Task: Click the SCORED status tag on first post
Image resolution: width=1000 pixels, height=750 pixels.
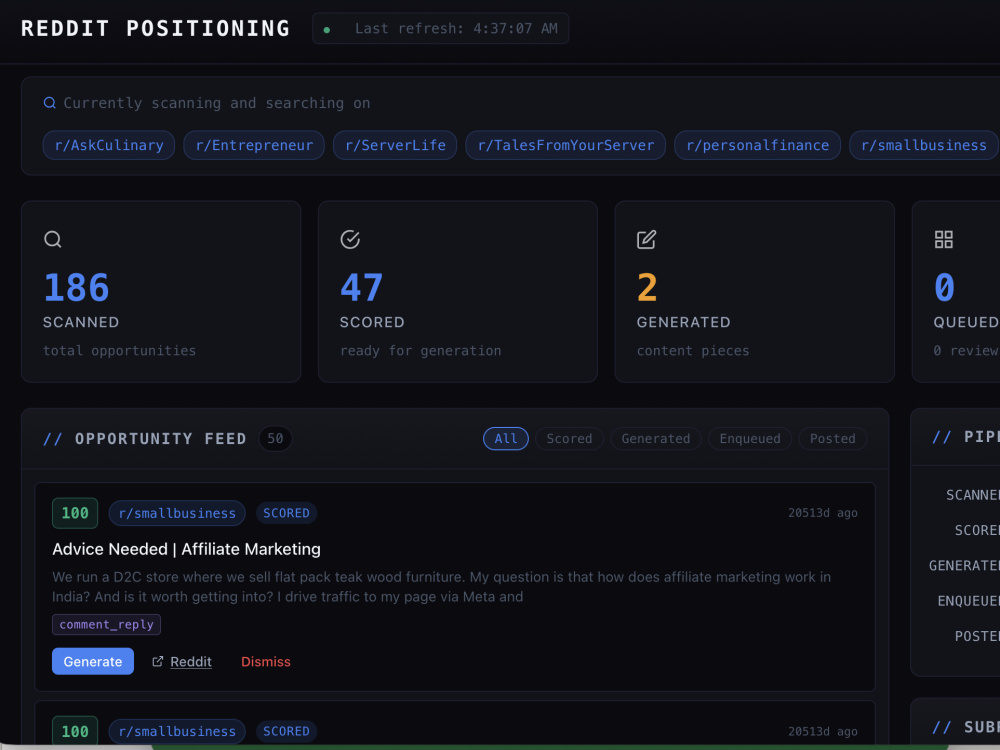Action: pyautogui.click(x=286, y=513)
